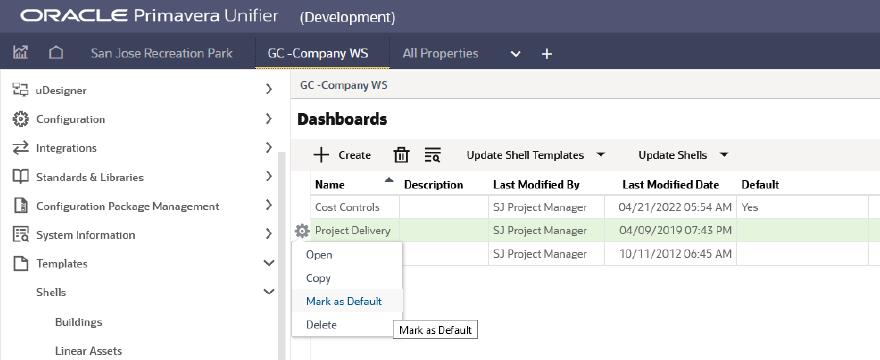This screenshot has width=880, height=360.
Task: Click the Standards & Libraries book icon
Action: pos(20,177)
